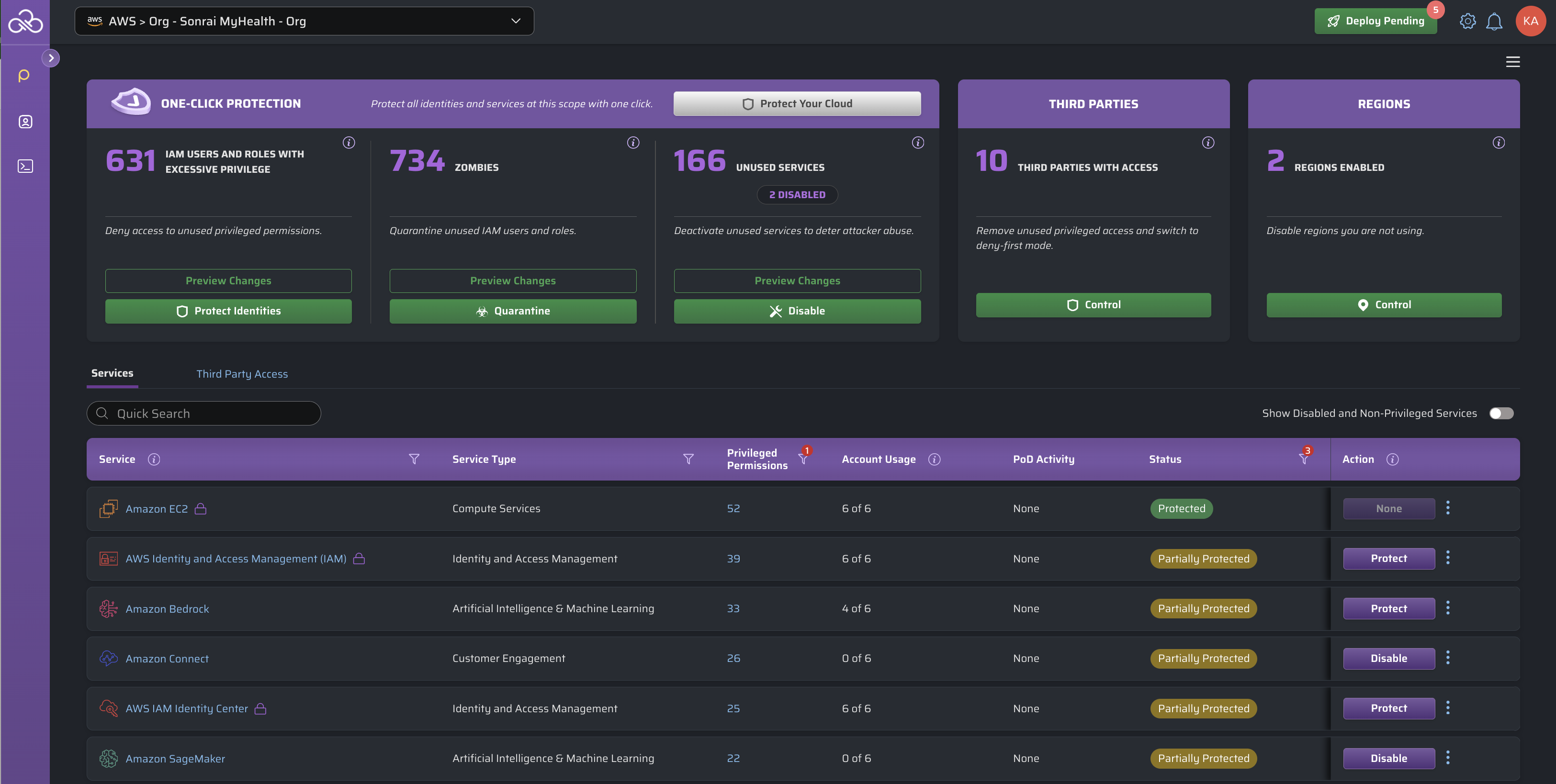The image size is (1556, 784).
Task: Click the lock icon beside AWS IAM Identity Center
Action: click(x=260, y=708)
